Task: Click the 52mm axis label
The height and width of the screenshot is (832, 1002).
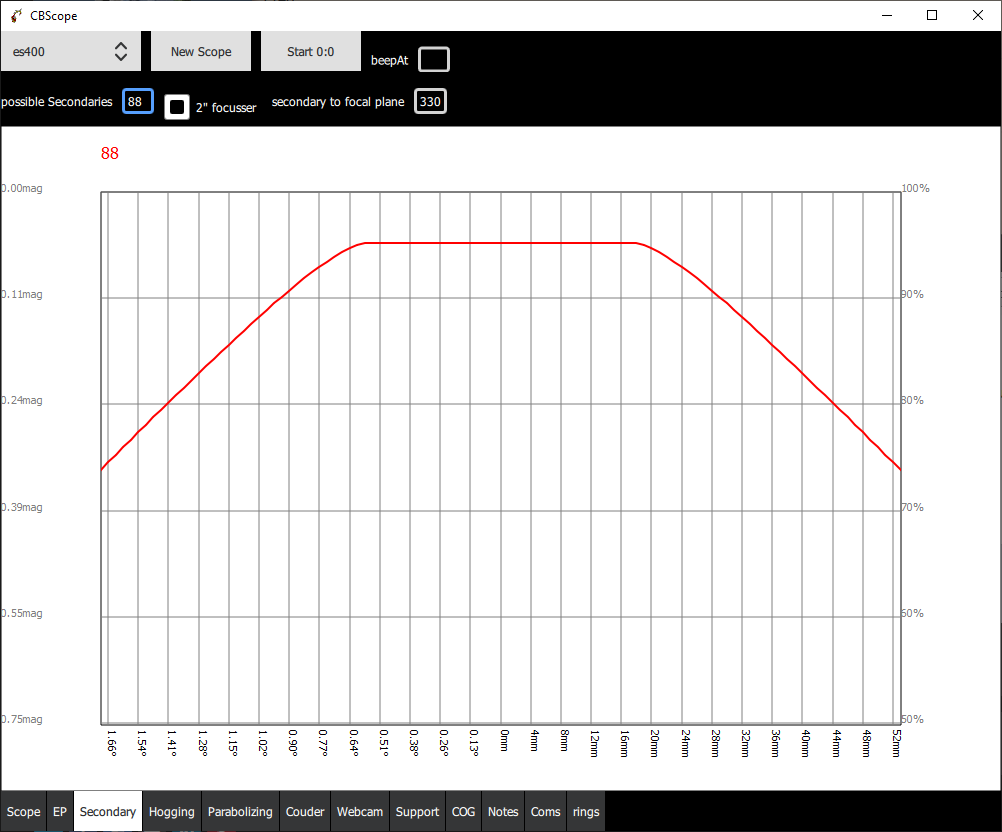Action: pyautogui.click(x=896, y=743)
